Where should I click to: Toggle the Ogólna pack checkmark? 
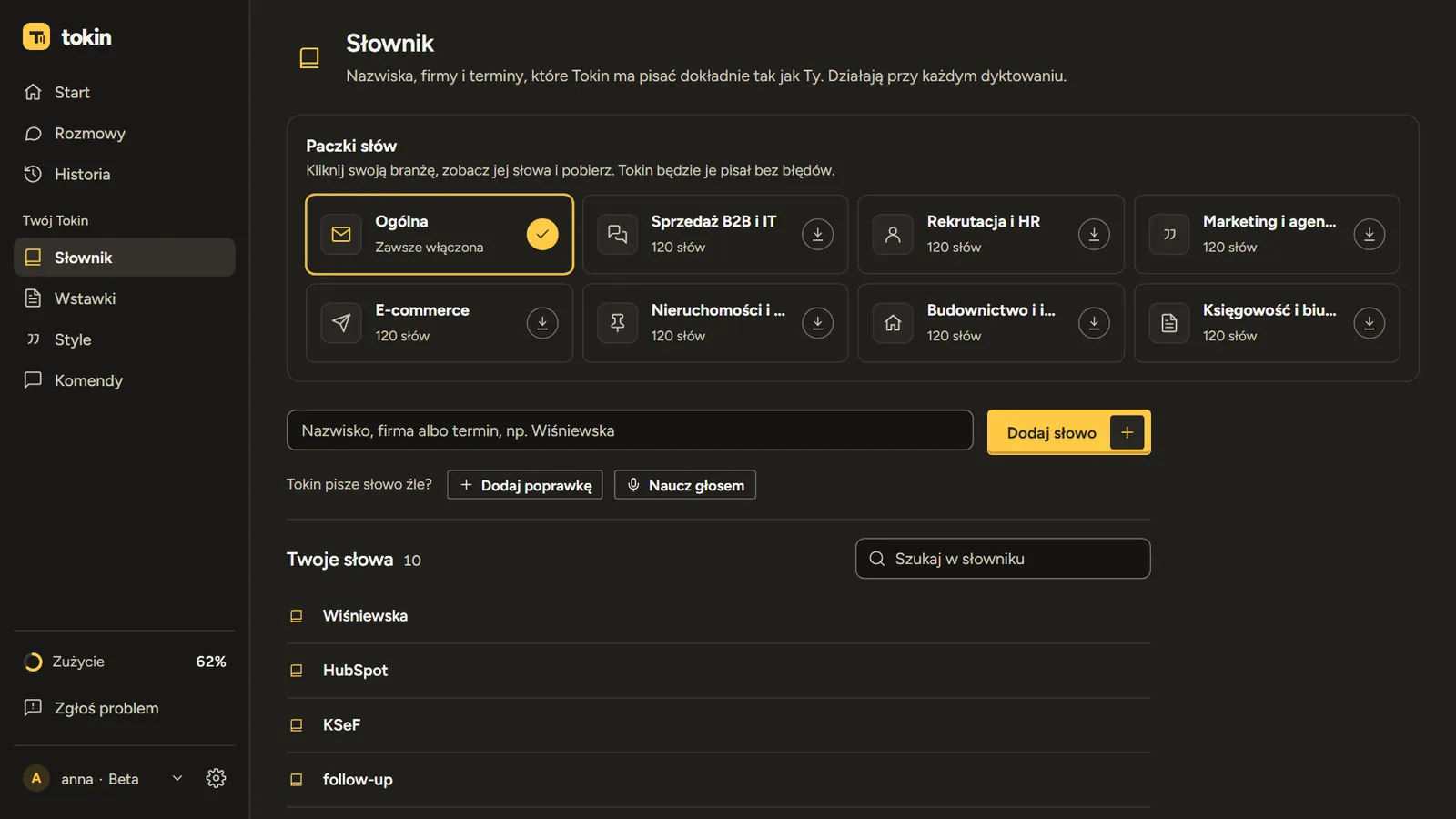click(542, 234)
